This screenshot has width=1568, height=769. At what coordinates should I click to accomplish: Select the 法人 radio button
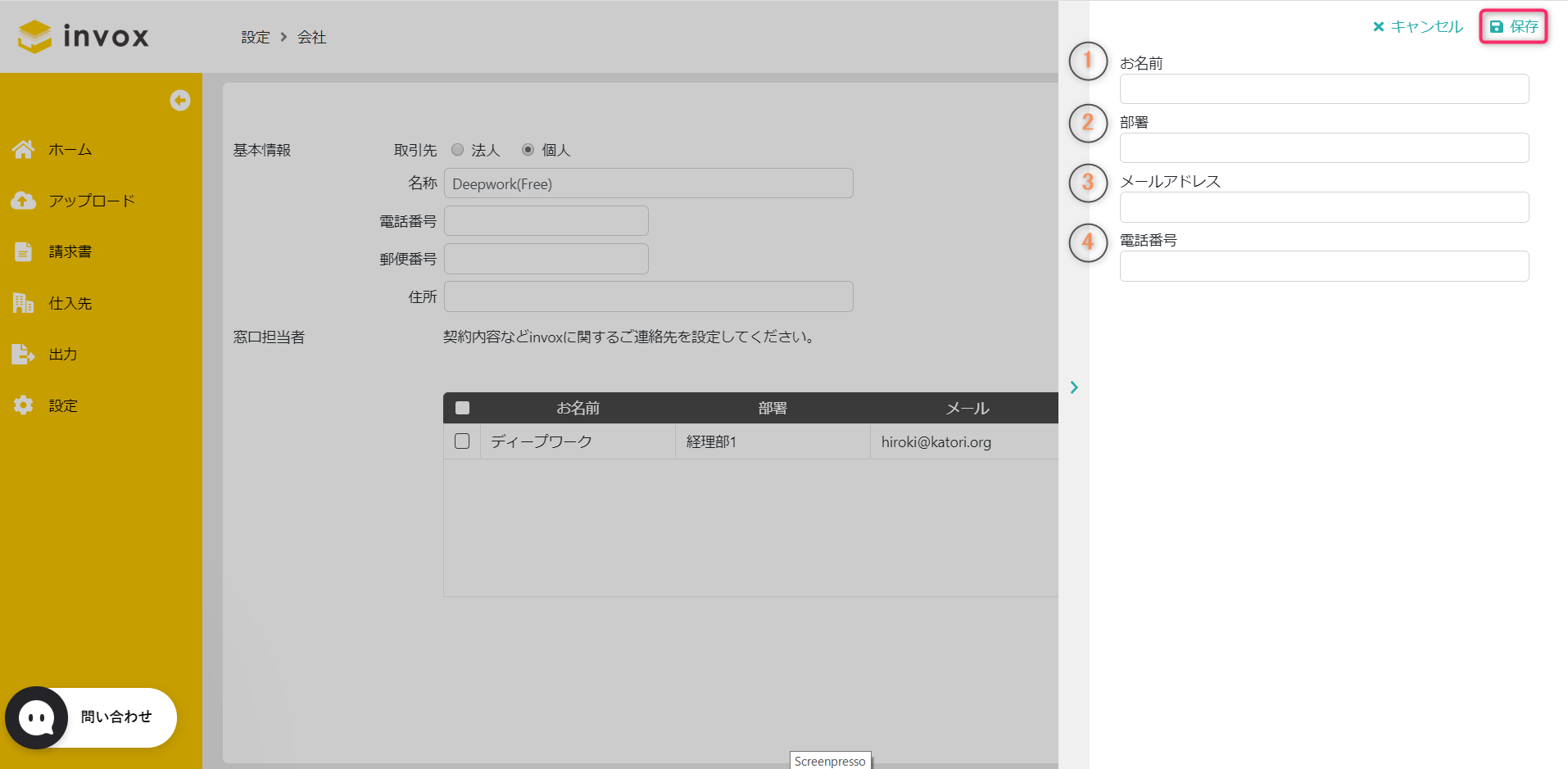point(457,150)
